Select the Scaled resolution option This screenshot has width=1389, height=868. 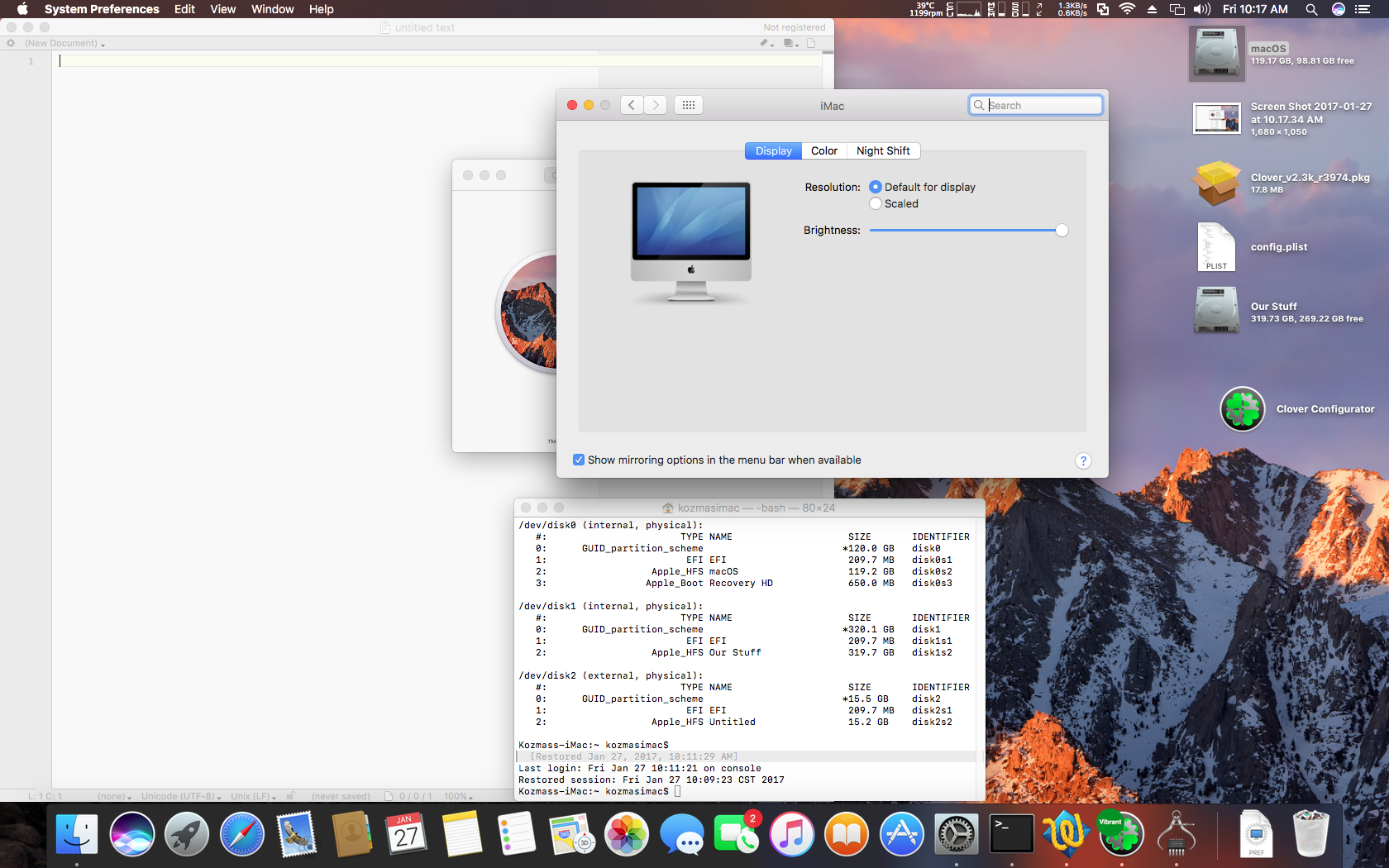pos(894,203)
